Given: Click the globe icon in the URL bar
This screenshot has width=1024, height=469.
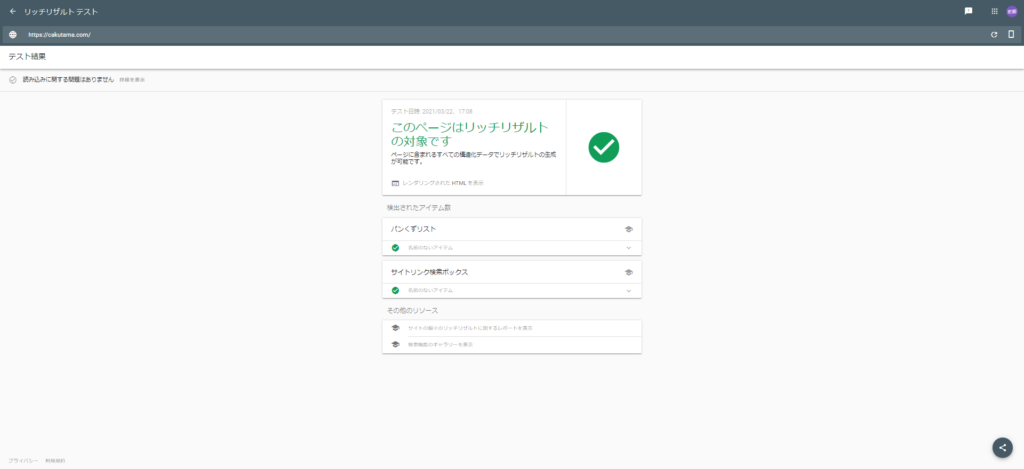Looking at the screenshot, I should coord(13,35).
